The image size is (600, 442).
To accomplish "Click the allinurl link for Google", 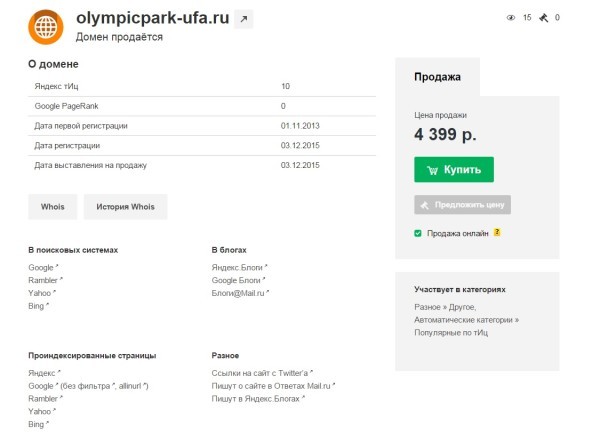I will 130,385.
